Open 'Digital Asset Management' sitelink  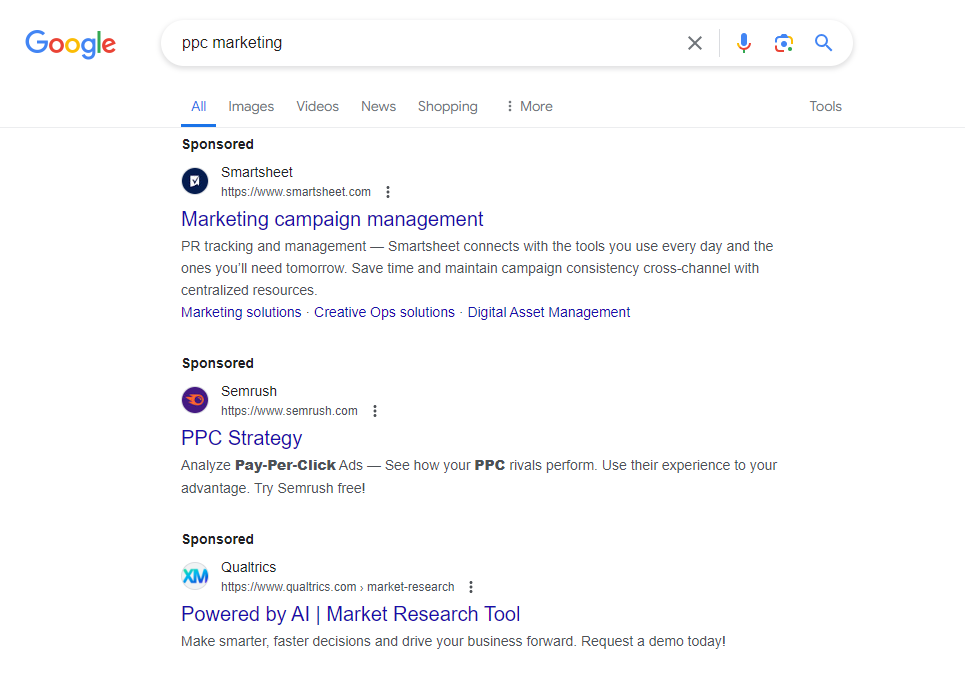point(549,313)
